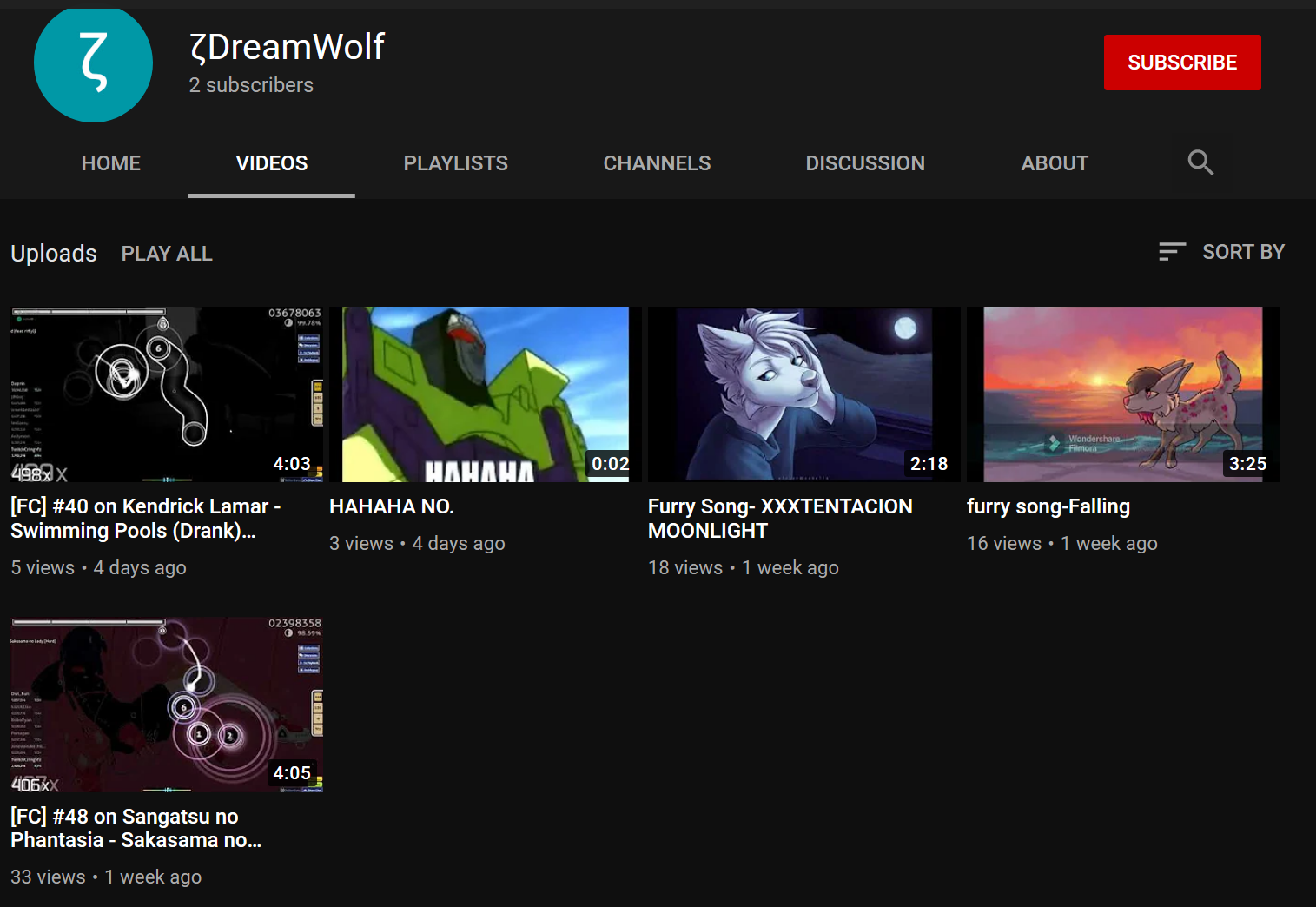Click the '3 views • 4 days ago' text
This screenshot has height=907, width=1316.
click(418, 544)
